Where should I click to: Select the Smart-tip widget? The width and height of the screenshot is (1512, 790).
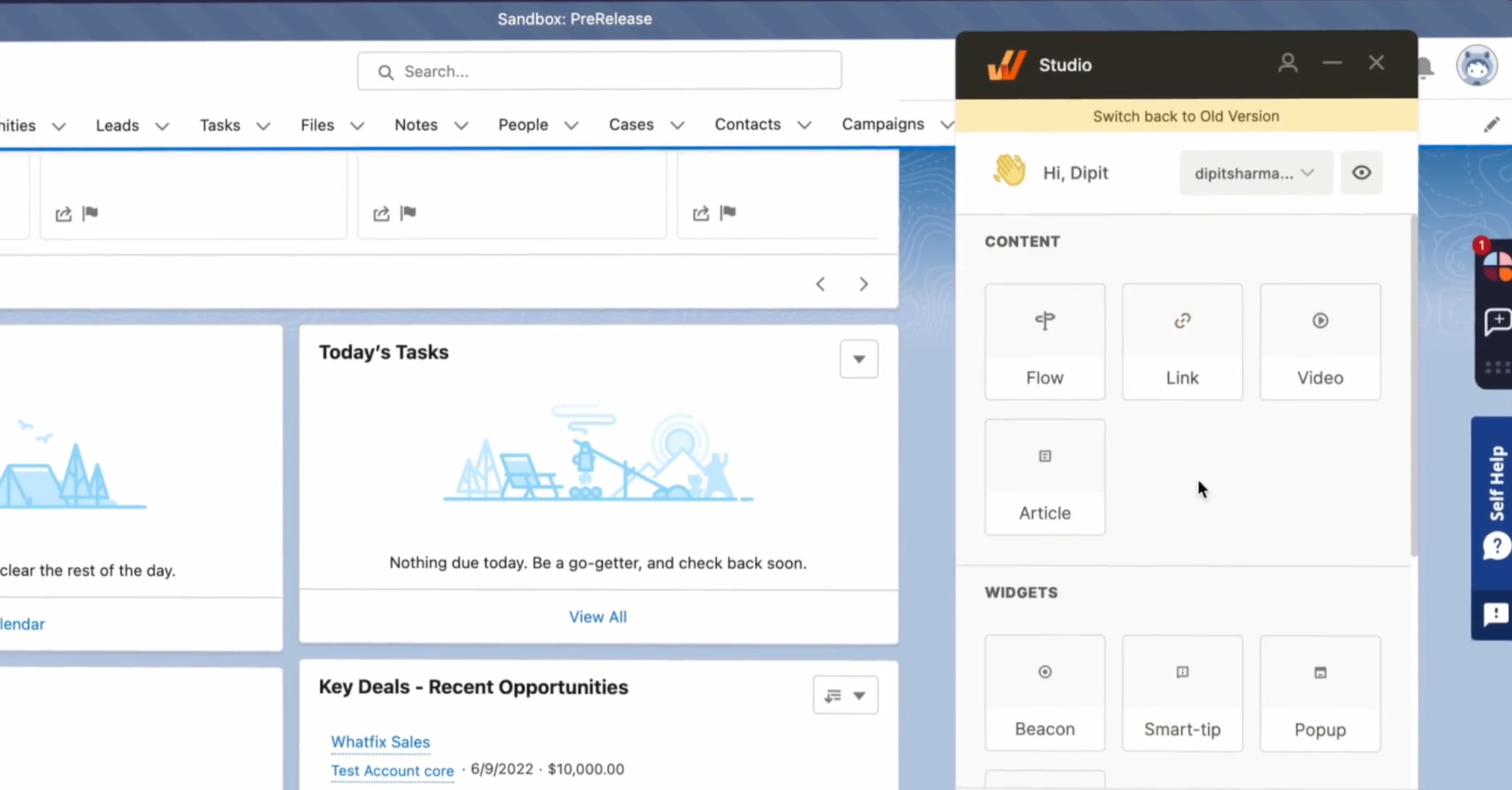point(1182,693)
